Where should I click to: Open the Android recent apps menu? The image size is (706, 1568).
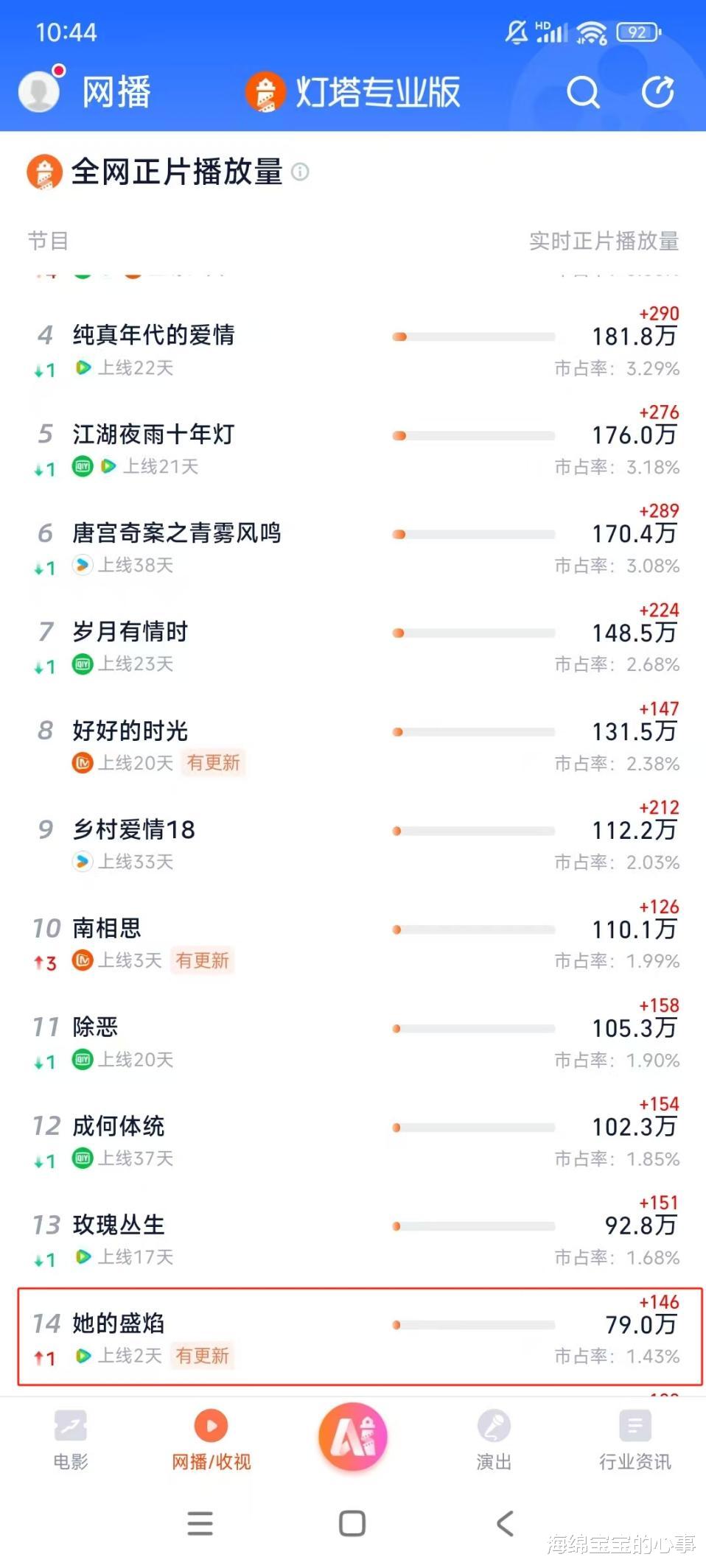click(200, 1524)
